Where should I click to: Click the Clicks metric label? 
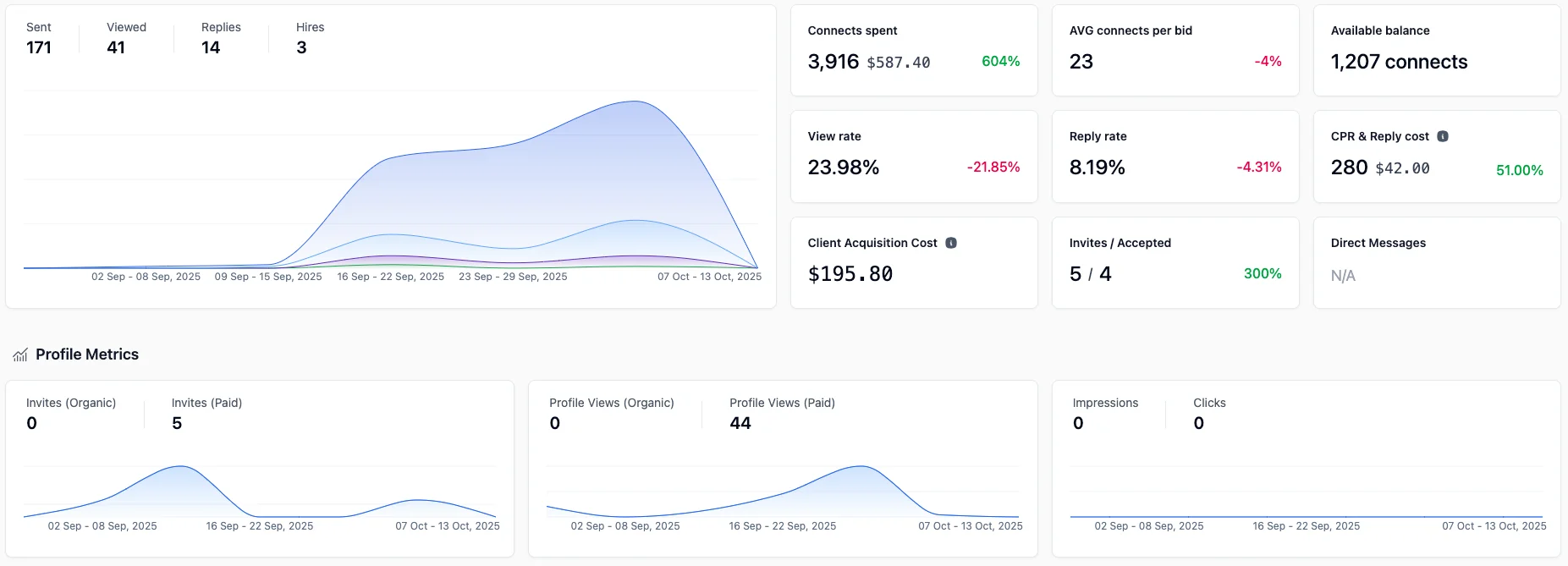tap(1209, 404)
